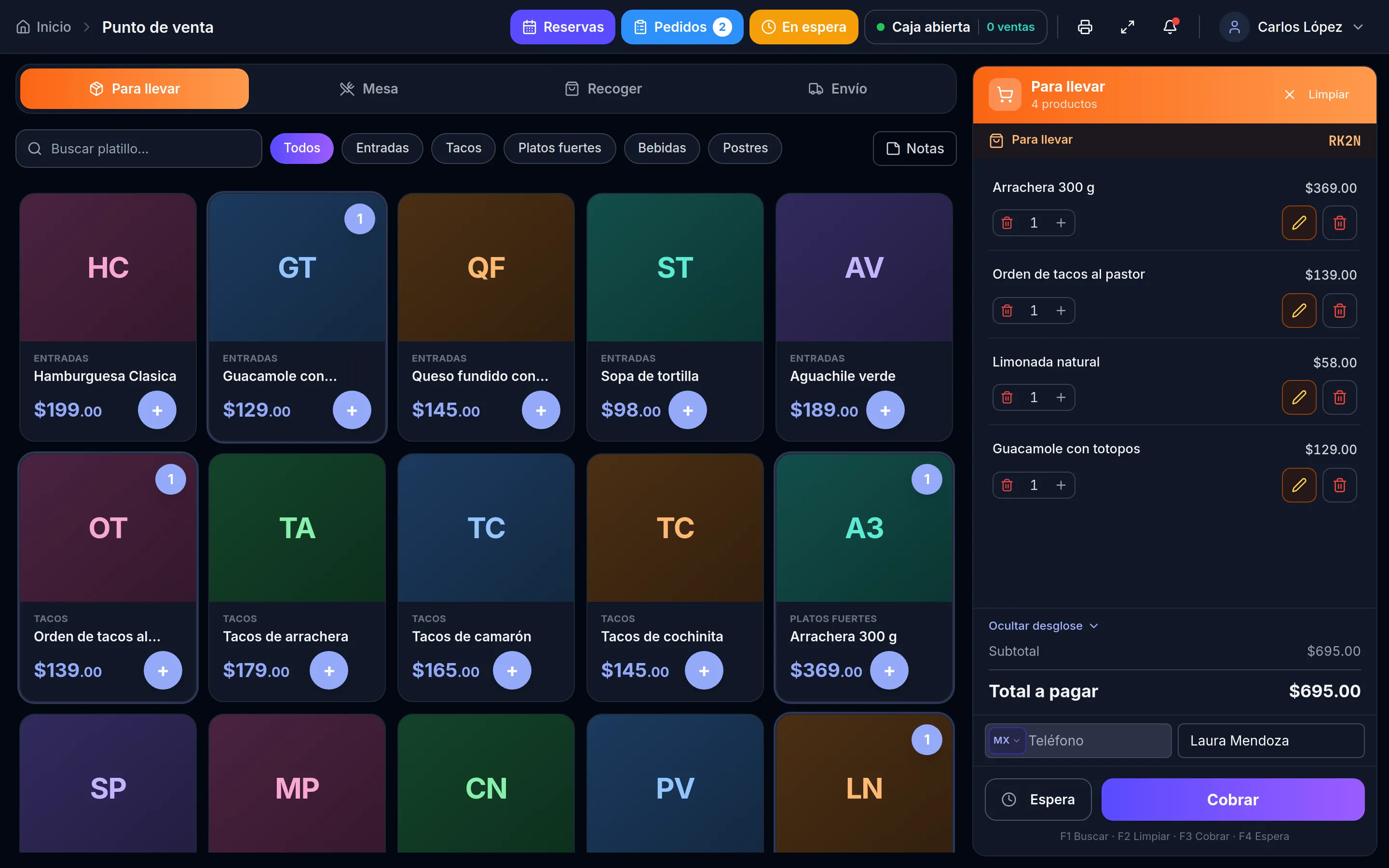The image size is (1389, 868).
Task: Filter dishes by Tacos category
Action: tap(463, 148)
